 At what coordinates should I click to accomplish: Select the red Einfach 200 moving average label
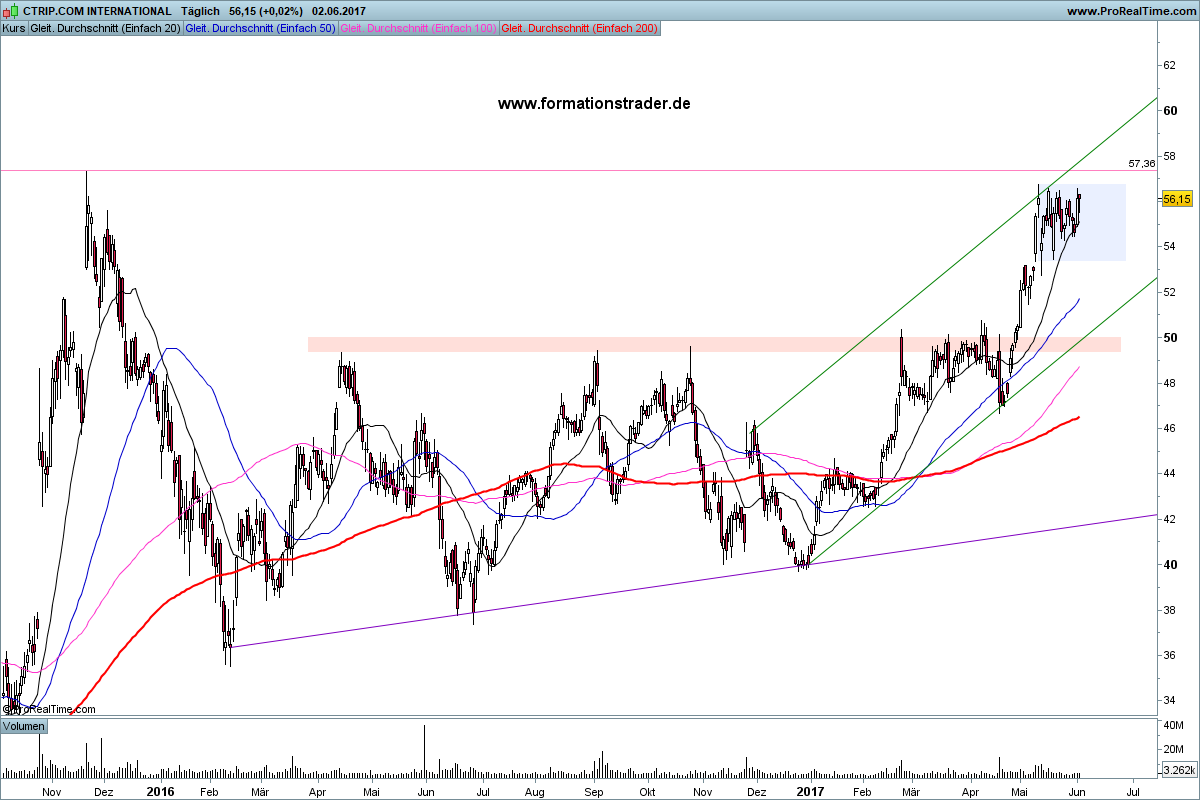pos(579,28)
